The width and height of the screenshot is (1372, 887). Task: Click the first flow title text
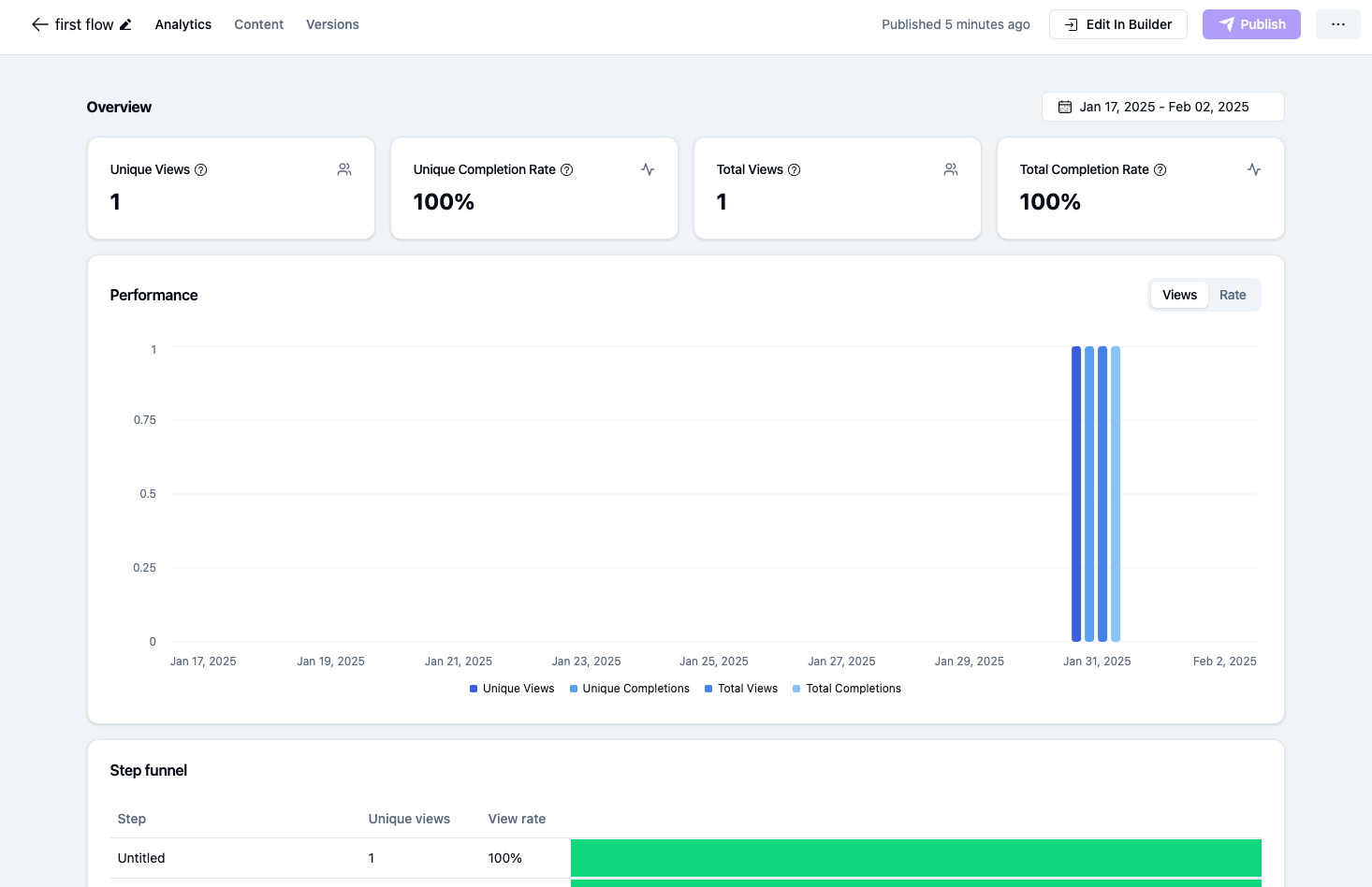(84, 24)
